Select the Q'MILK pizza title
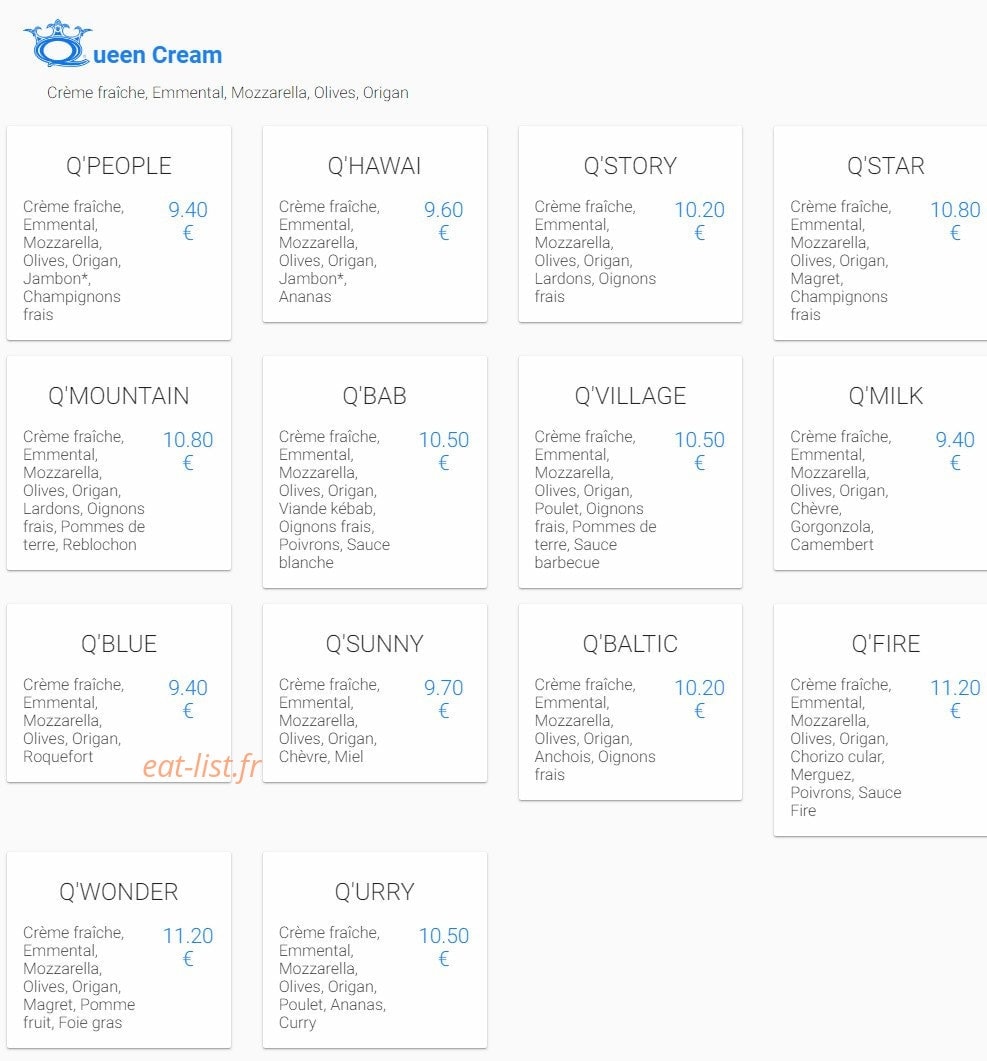 point(886,396)
